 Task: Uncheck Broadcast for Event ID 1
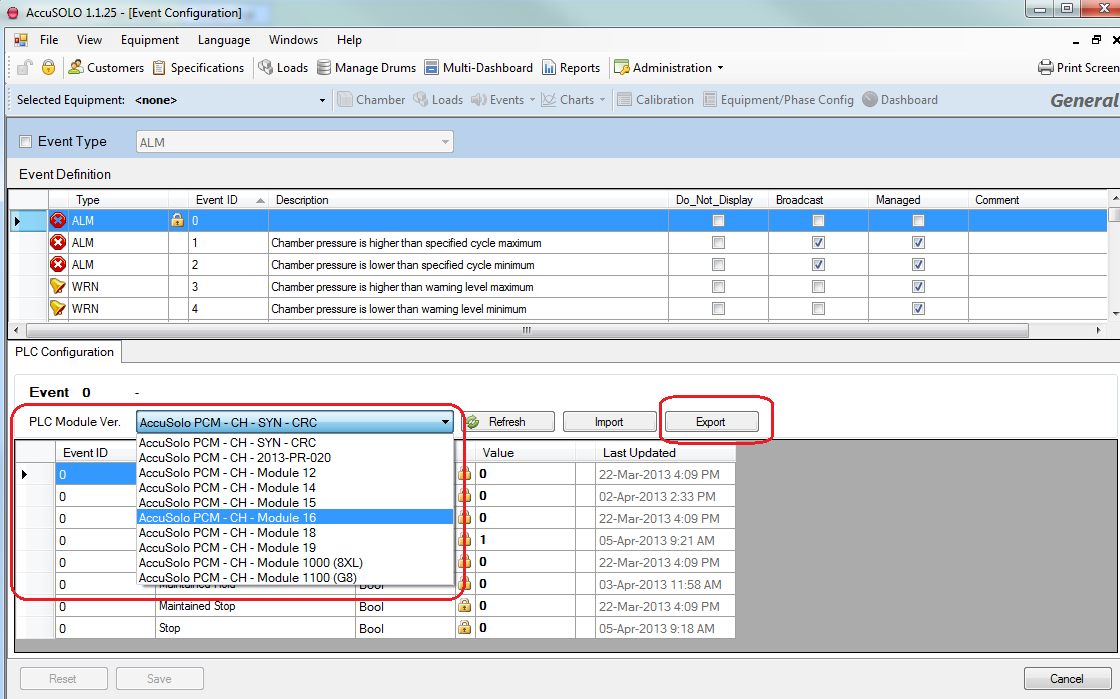[818, 243]
